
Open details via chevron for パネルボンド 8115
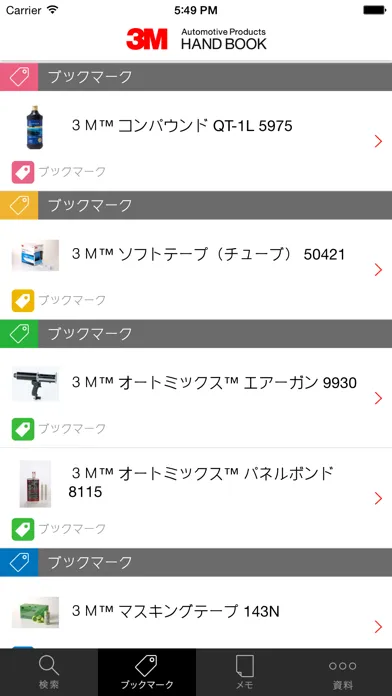[378, 498]
